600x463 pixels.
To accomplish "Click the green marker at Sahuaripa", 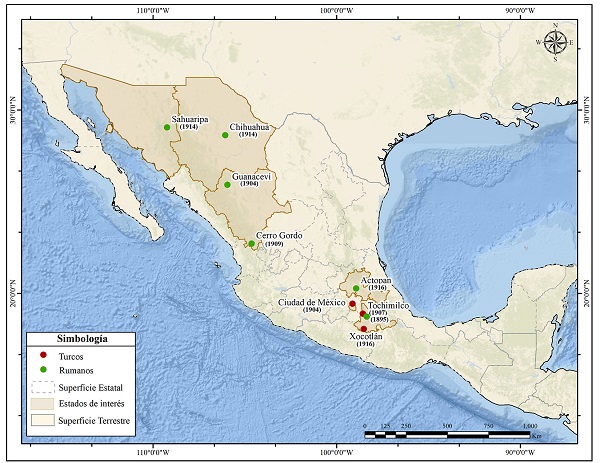I will (x=167, y=127).
